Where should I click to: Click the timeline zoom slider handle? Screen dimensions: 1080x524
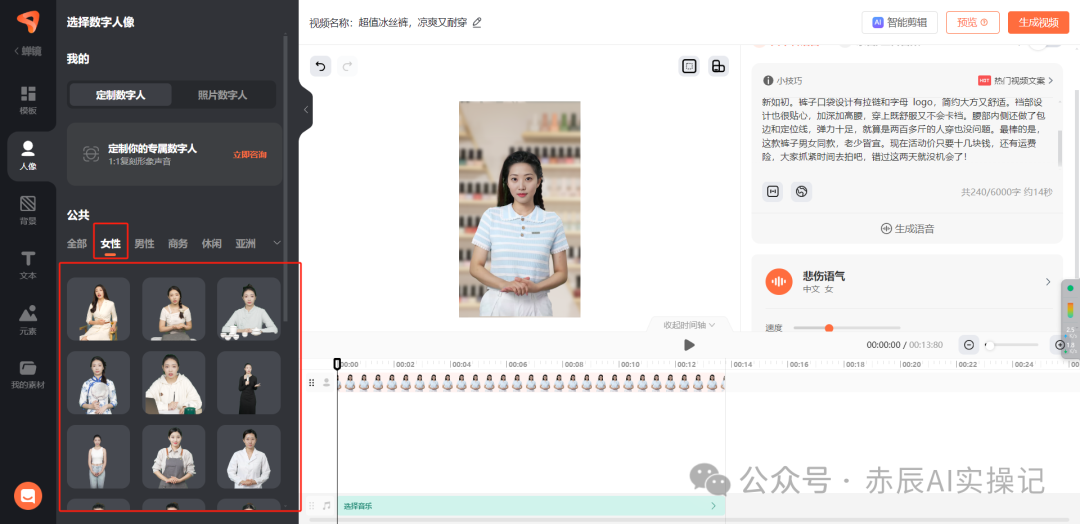pos(990,345)
